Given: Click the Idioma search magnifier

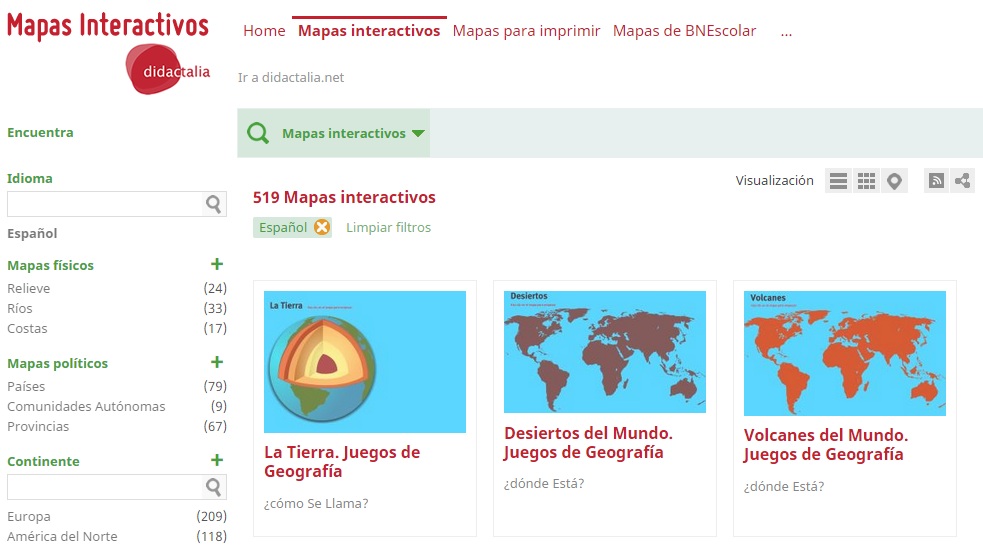Looking at the screenshot, I should click(213, 204).
